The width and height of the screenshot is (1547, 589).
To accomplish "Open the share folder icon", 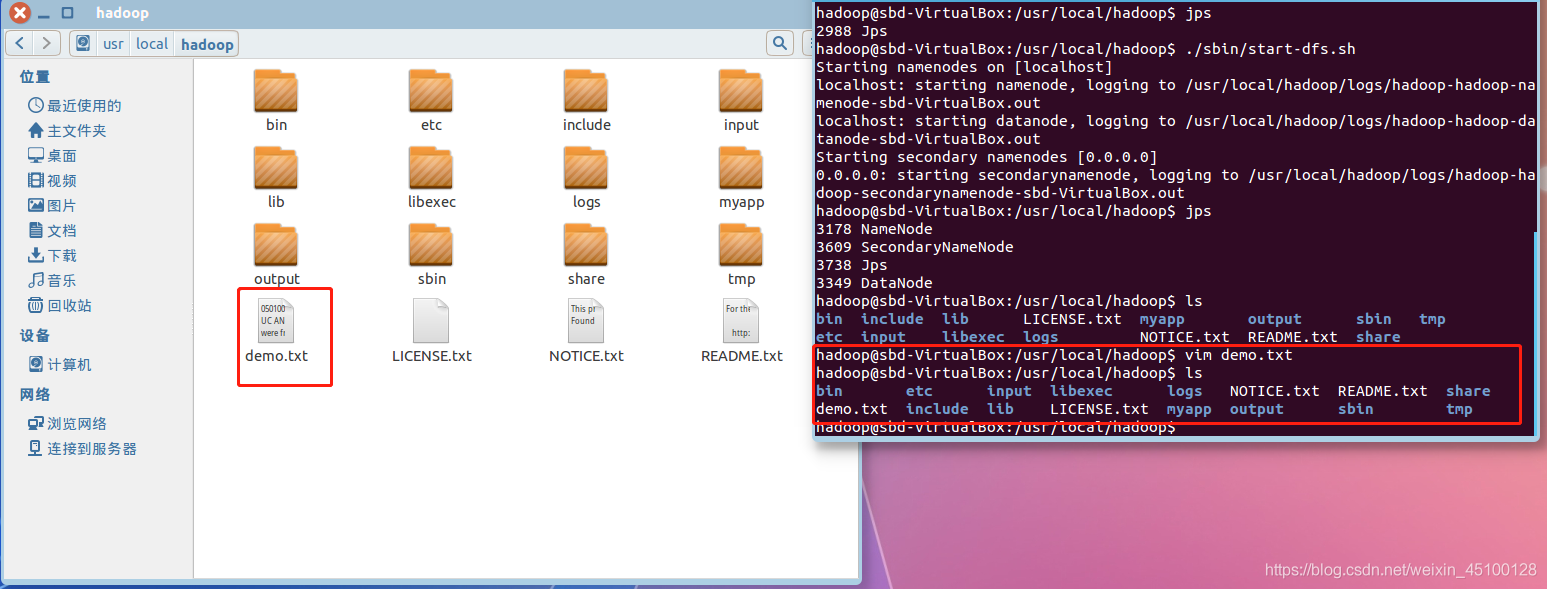I will coord(586,245).
